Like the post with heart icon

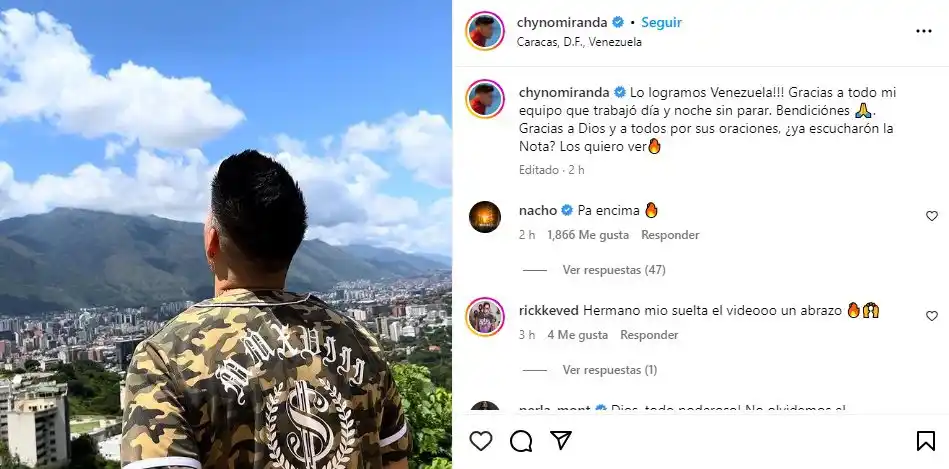coord(481,441)
